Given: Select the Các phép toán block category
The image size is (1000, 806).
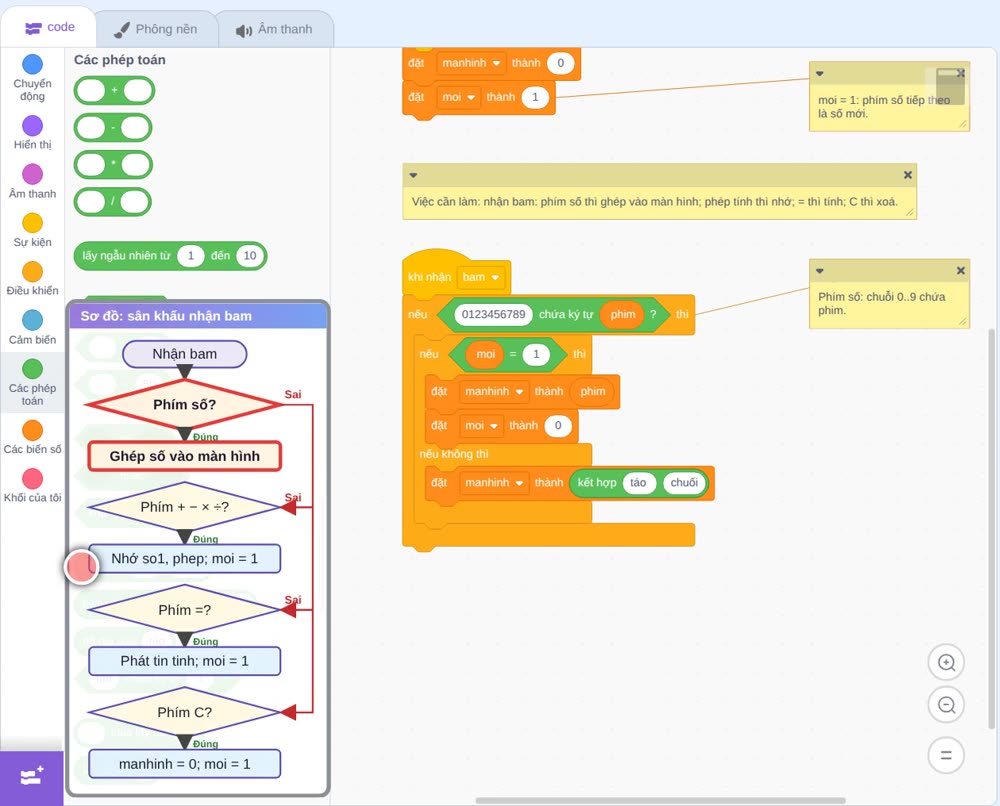Looking at the screenshot, I should 33,382.
